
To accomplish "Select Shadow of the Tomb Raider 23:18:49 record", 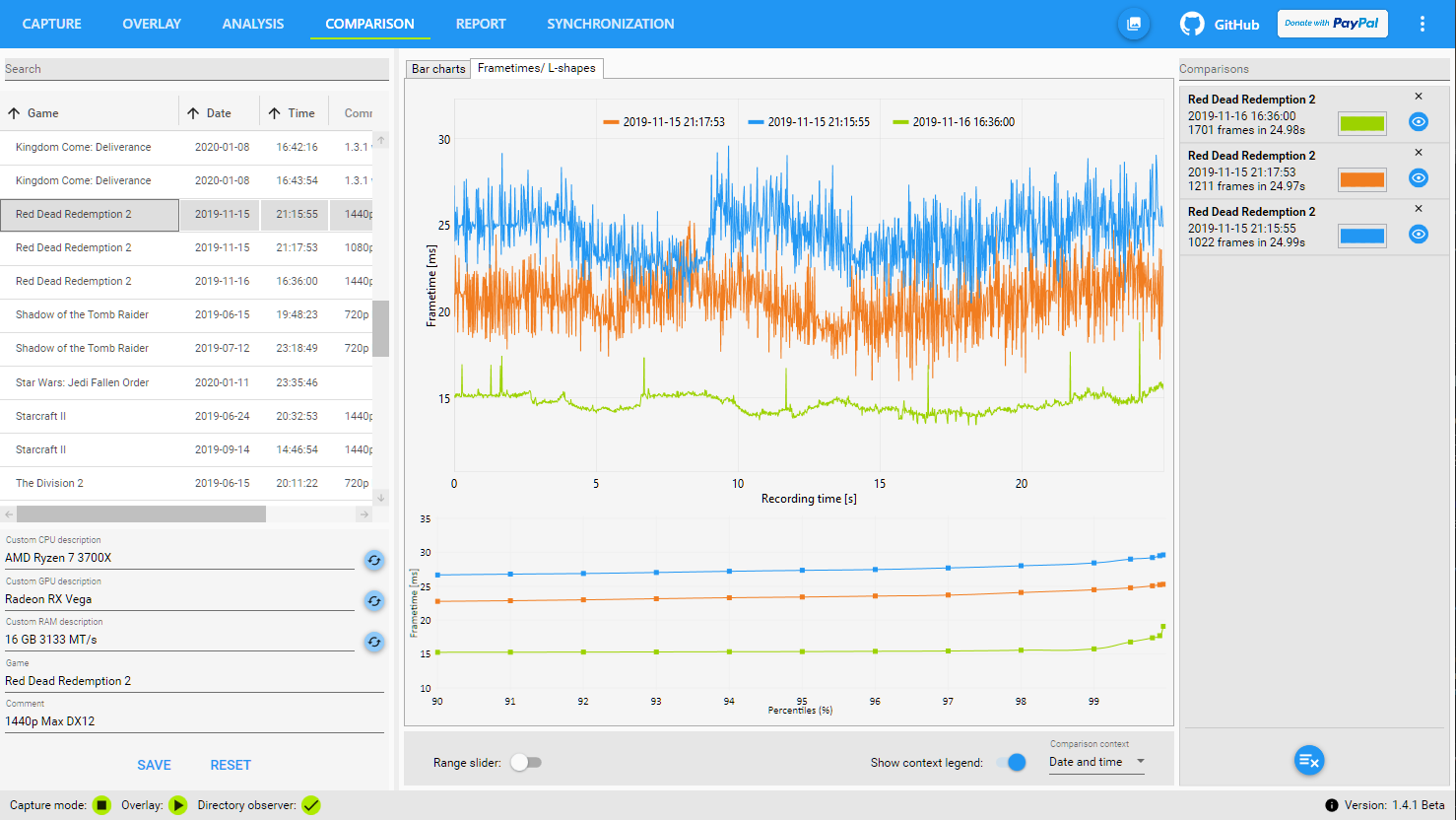I will [186, 348].
